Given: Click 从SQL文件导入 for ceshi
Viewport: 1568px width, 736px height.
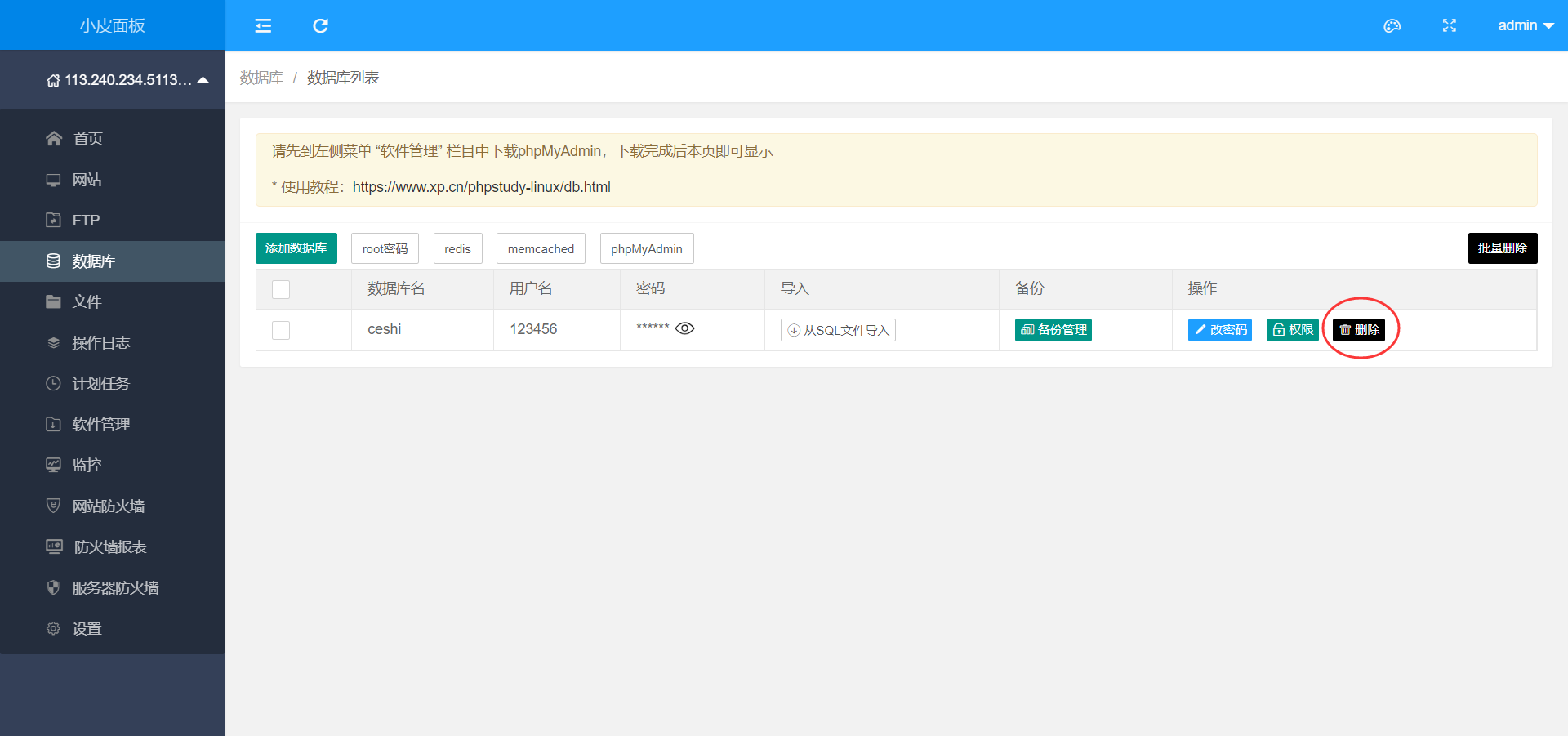Looking at the screenshot, I should tap(838, 330).
